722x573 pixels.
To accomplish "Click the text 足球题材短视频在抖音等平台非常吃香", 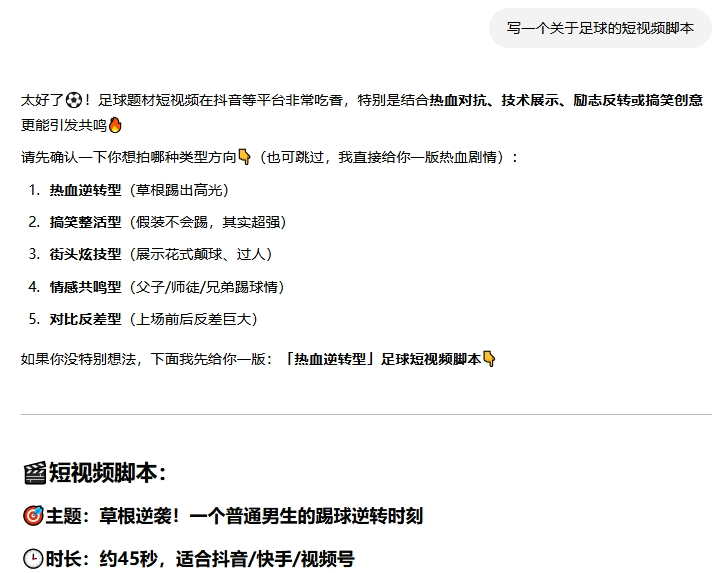I will click(221, 100).
